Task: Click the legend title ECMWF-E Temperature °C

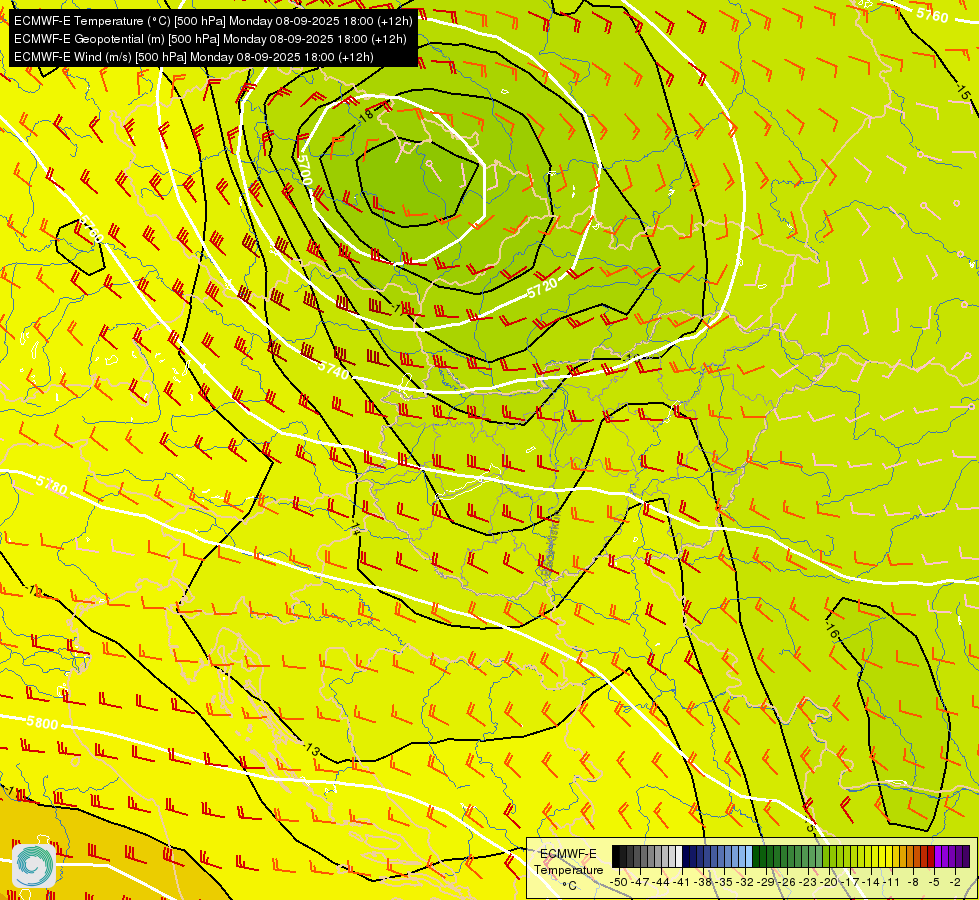Action: 569,869
